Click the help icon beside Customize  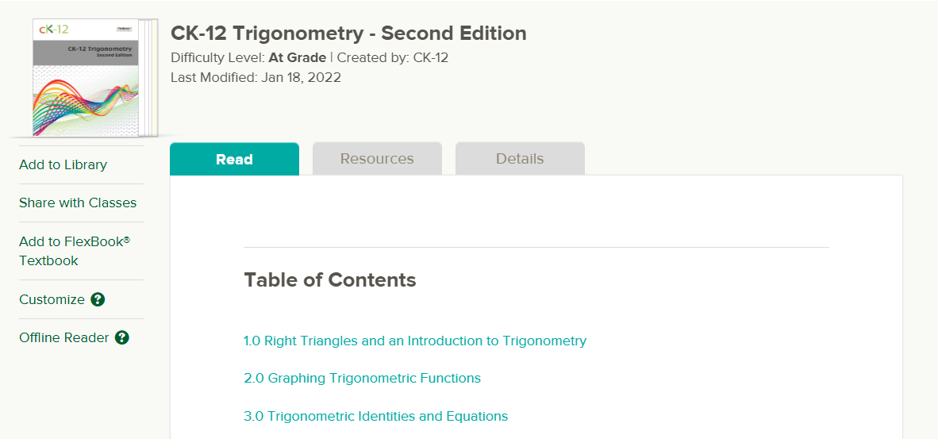click(x=98, y=300)
